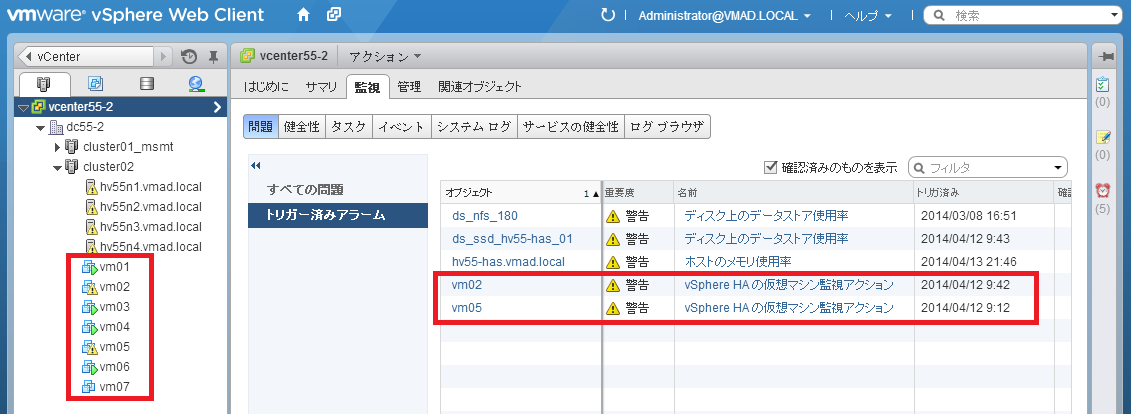
Task: Select the 監視 tab
Action: (x=368, y=87)
